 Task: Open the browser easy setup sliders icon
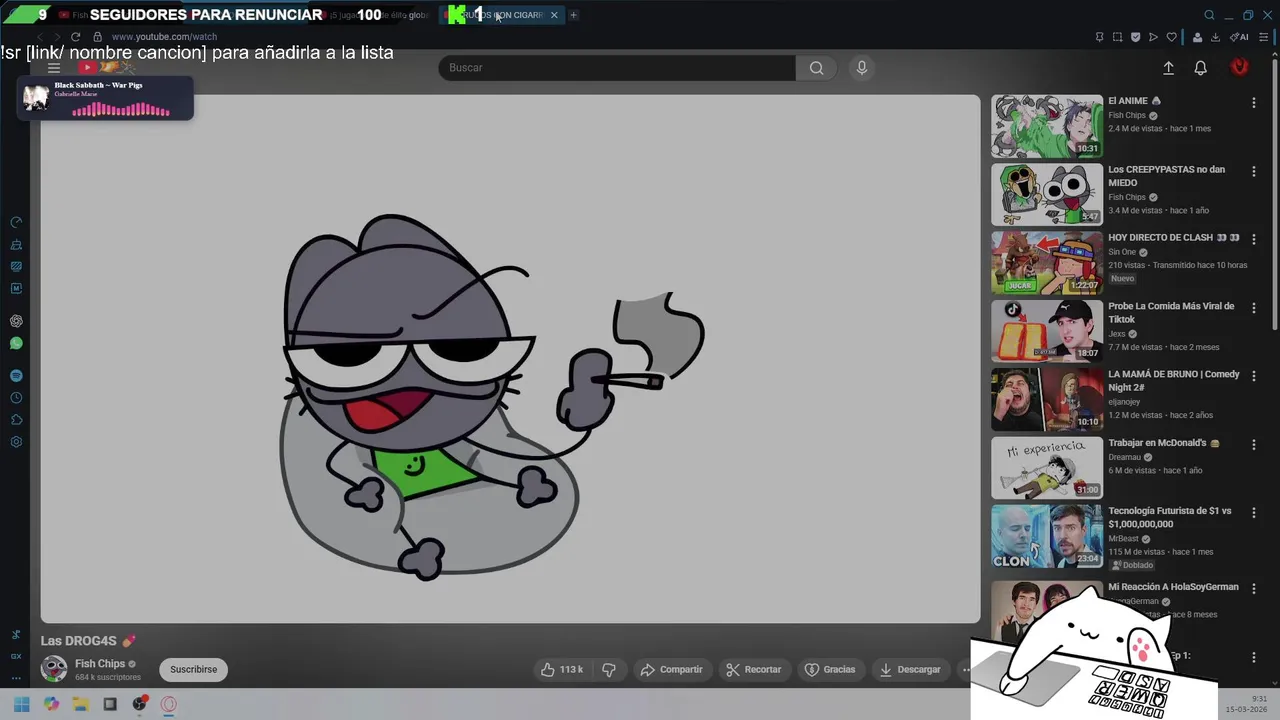coord(1263,37)
